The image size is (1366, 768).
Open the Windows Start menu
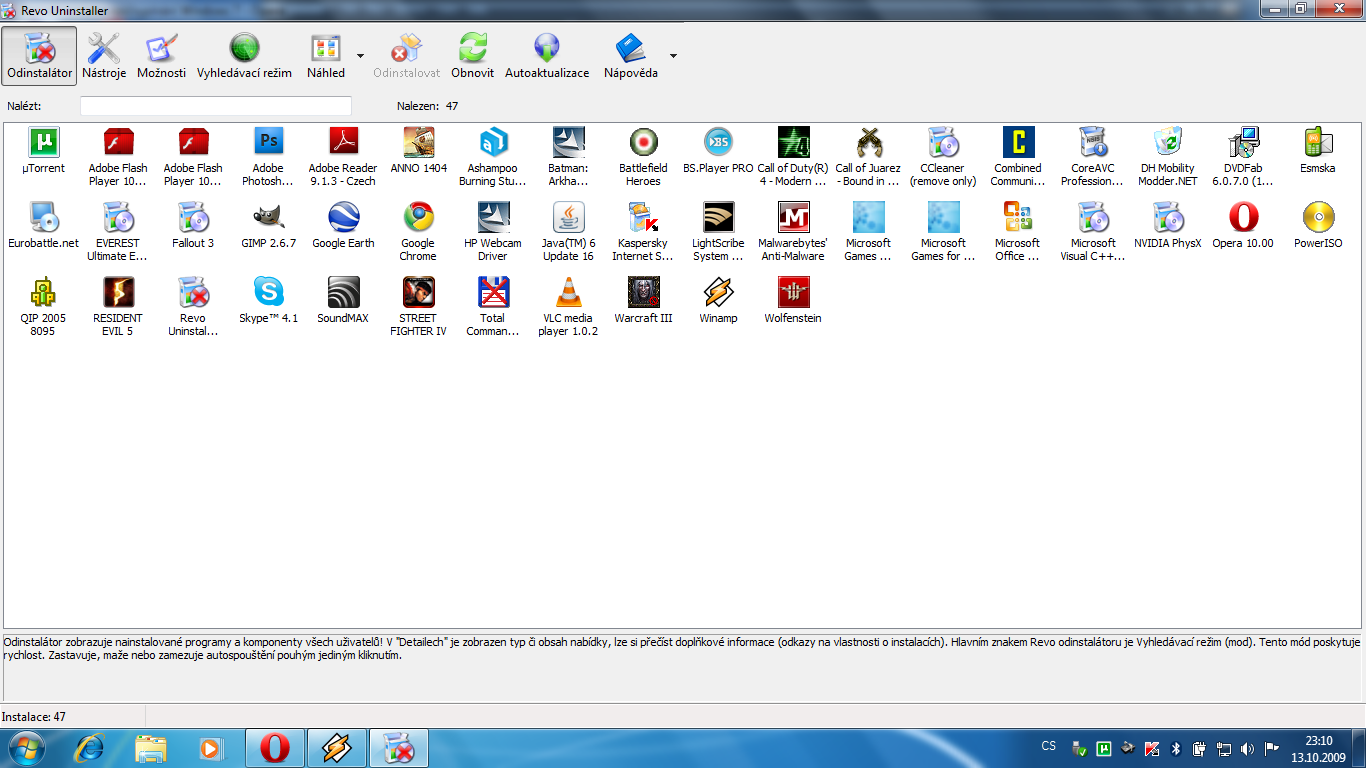pos(27,748)
